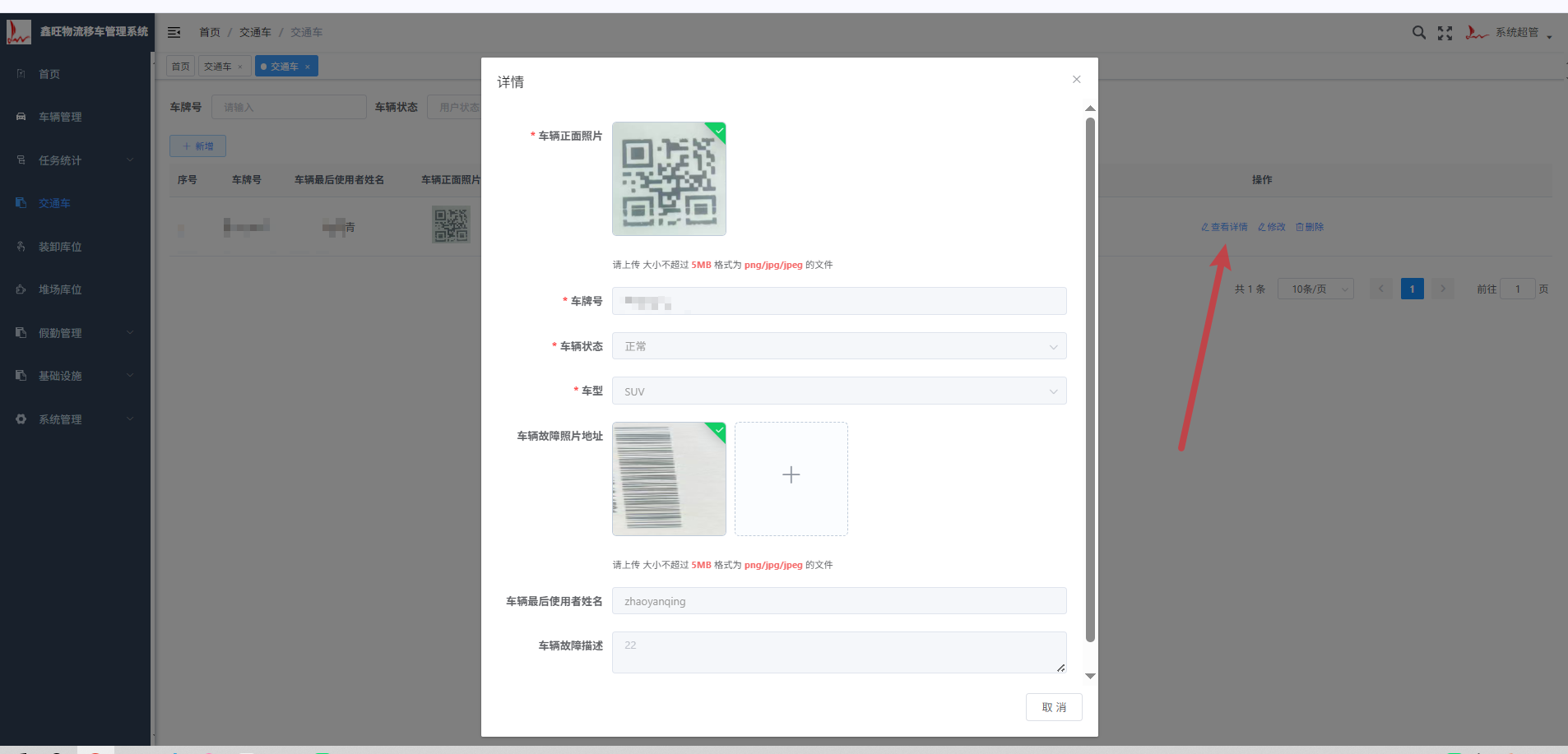Click the 共 1 条 total count text

1250,289
